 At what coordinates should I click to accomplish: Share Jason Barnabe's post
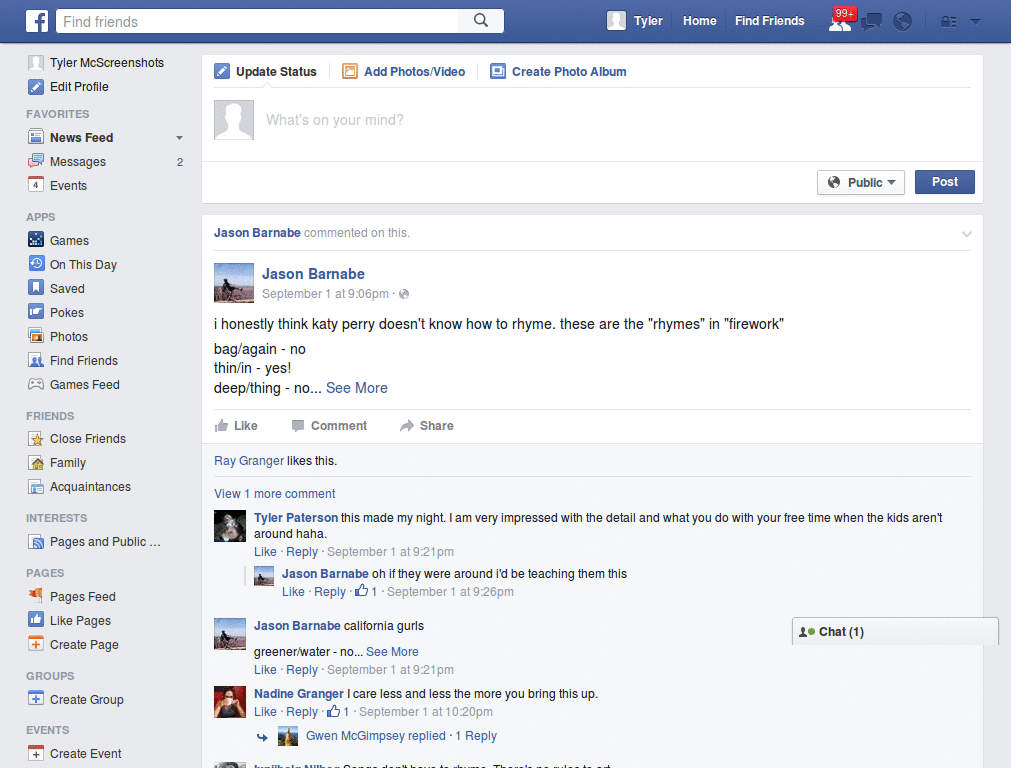pyautogui.click(x=426, y=426)
